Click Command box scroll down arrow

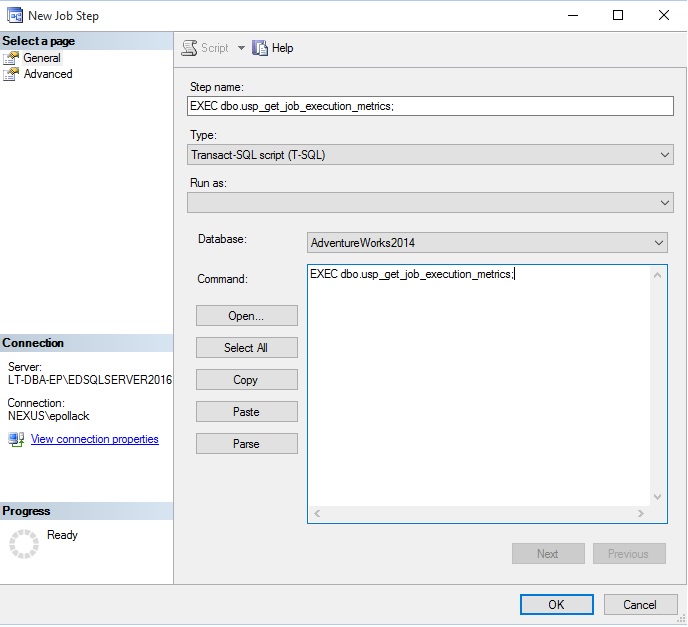point(657,497)
